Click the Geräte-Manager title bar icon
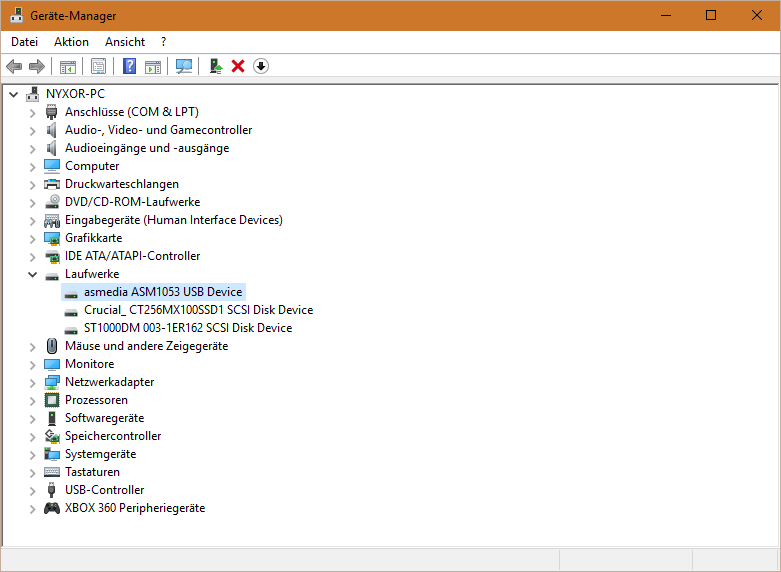781x572 pixels. click(16, 15)
